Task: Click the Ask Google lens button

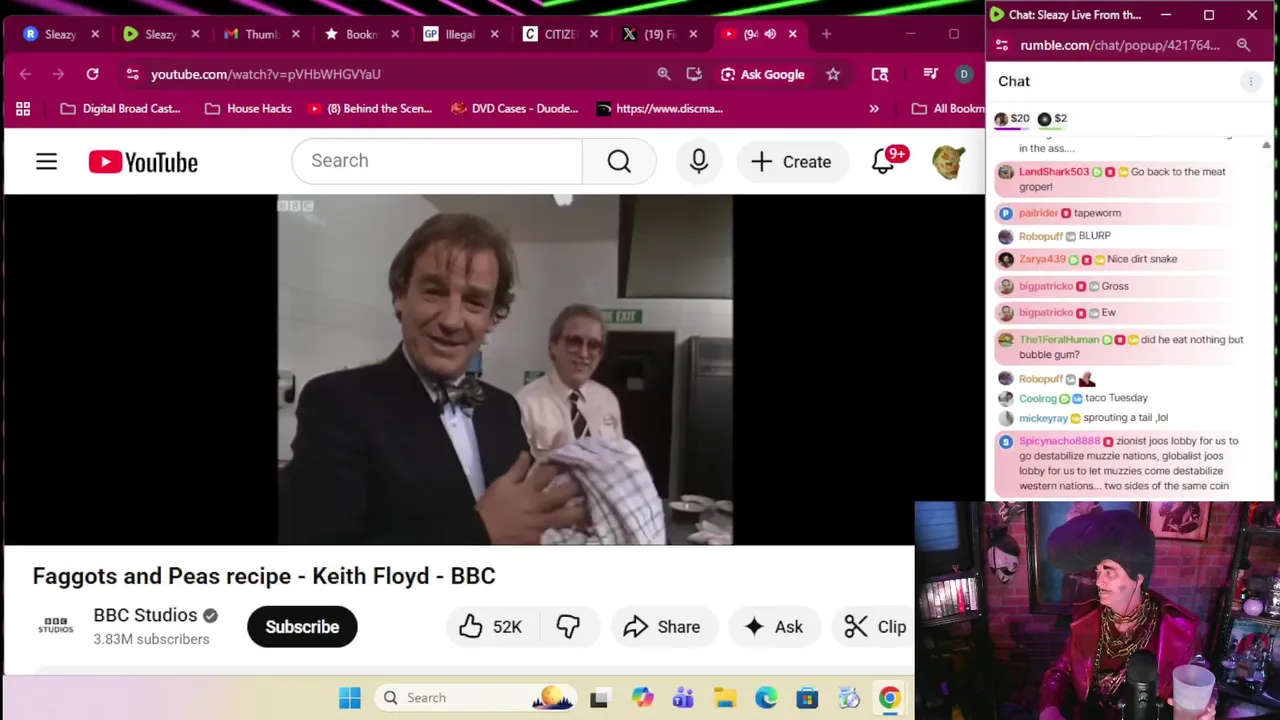Action: coord(763,74)
